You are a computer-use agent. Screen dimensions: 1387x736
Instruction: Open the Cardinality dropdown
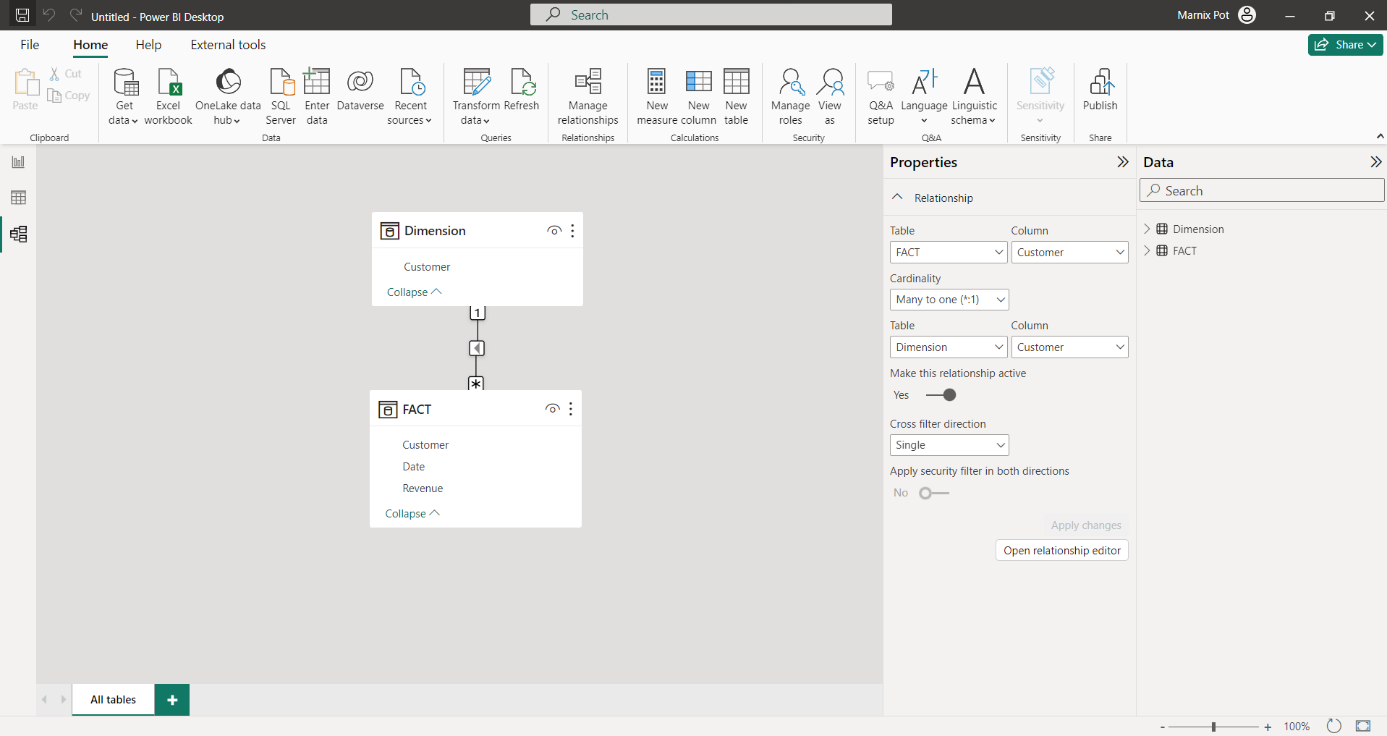(x=949, y=299)
